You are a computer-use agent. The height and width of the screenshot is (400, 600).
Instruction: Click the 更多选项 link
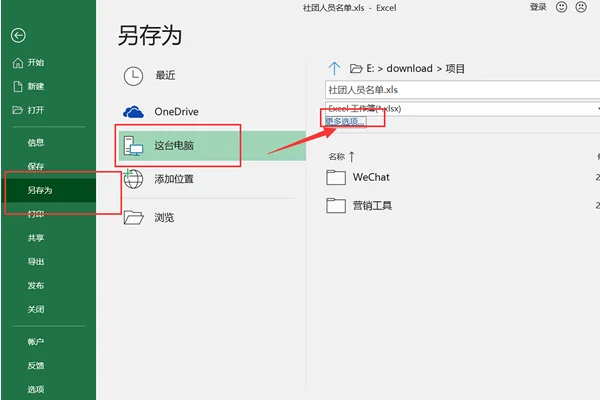[346, 122]
